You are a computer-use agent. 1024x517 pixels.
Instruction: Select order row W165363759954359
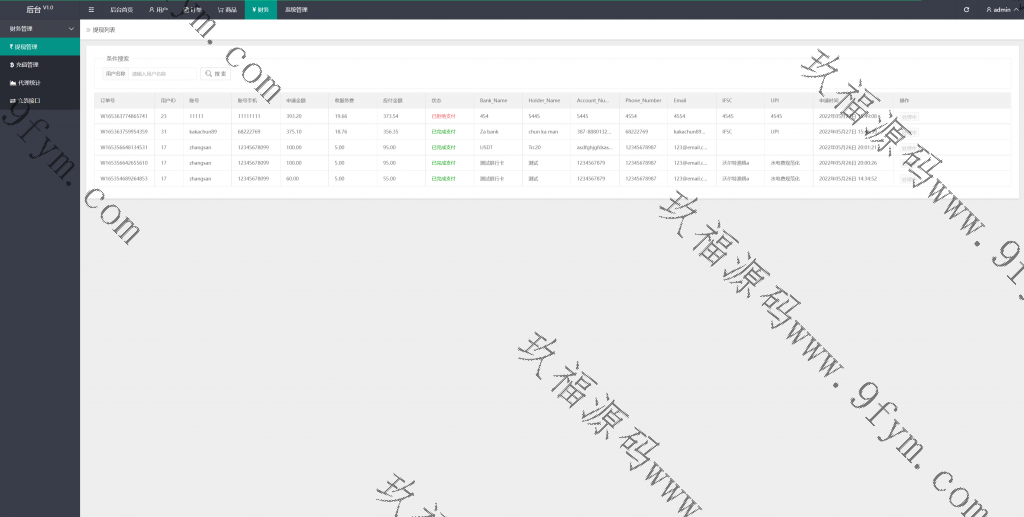pos(124,131)
